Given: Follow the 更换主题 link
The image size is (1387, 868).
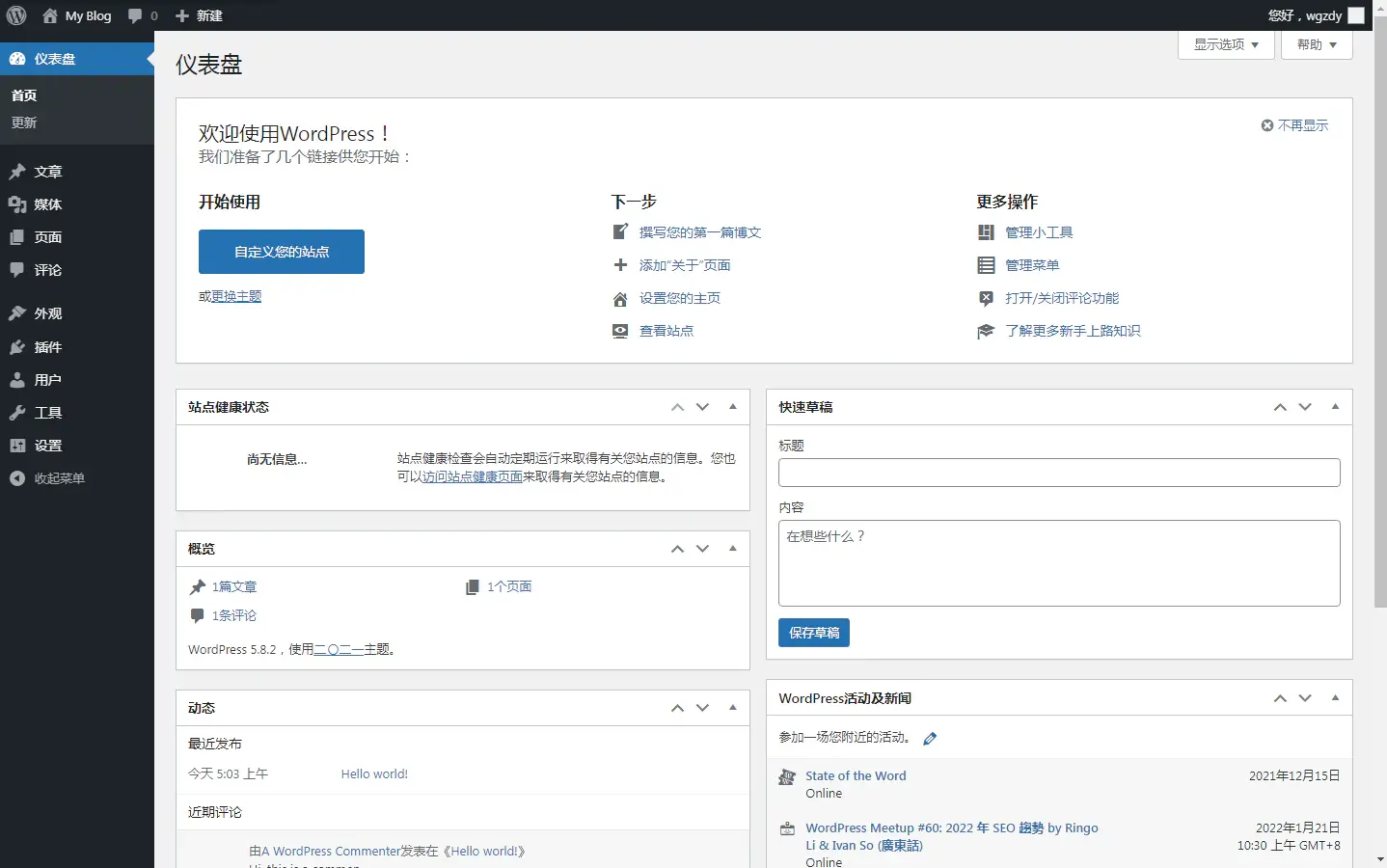Looking at the screenshot, I should tap(236, 296).
